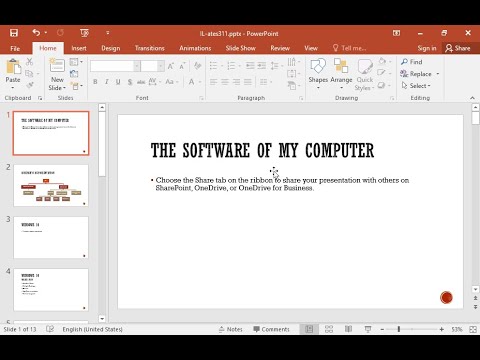Clear all formatting
This screenshot has width=480, height=360.
(197, 66)
